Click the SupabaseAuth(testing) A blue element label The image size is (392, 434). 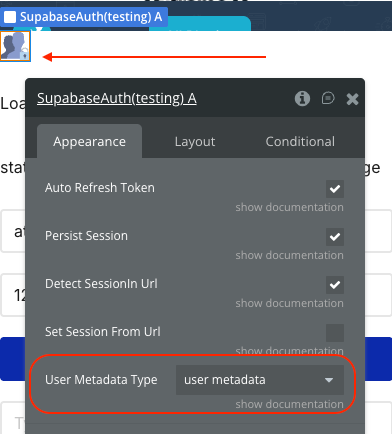[x=84, y=17]
